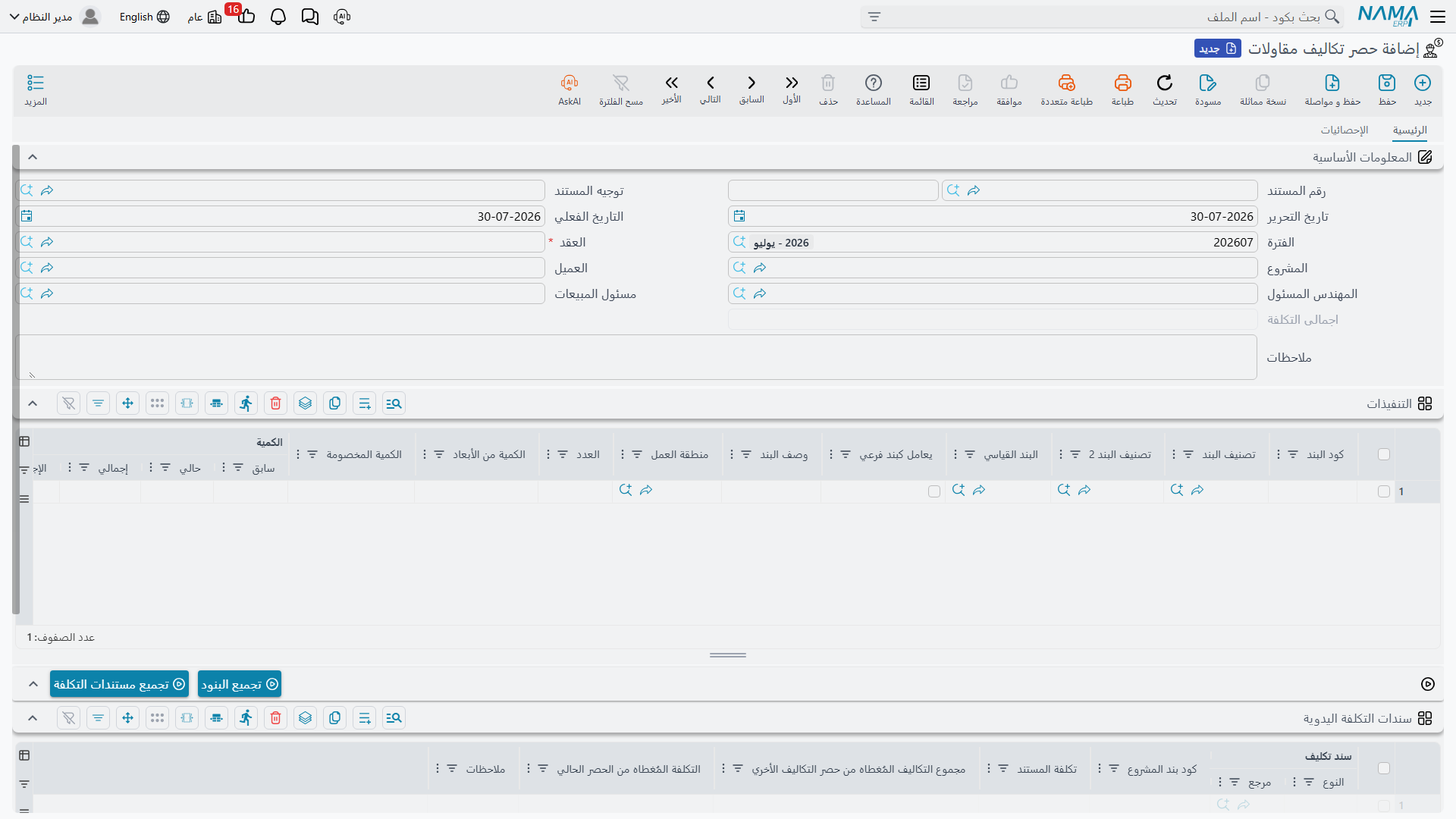Click the horizontal splitter handle below التنفيذات grid
Screen dimensions: 1456x819
[728, 655]
